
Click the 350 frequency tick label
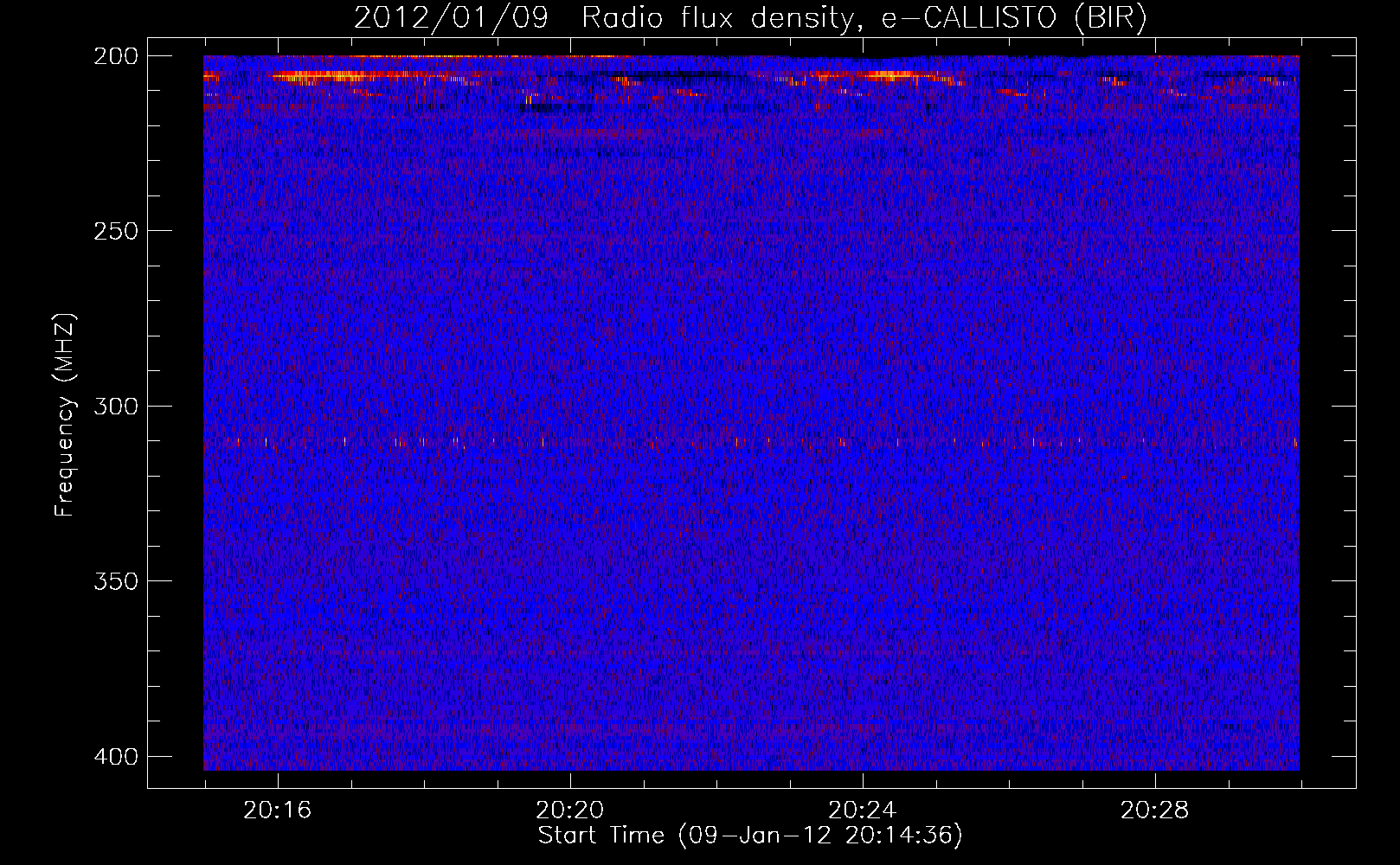(115, 580)
